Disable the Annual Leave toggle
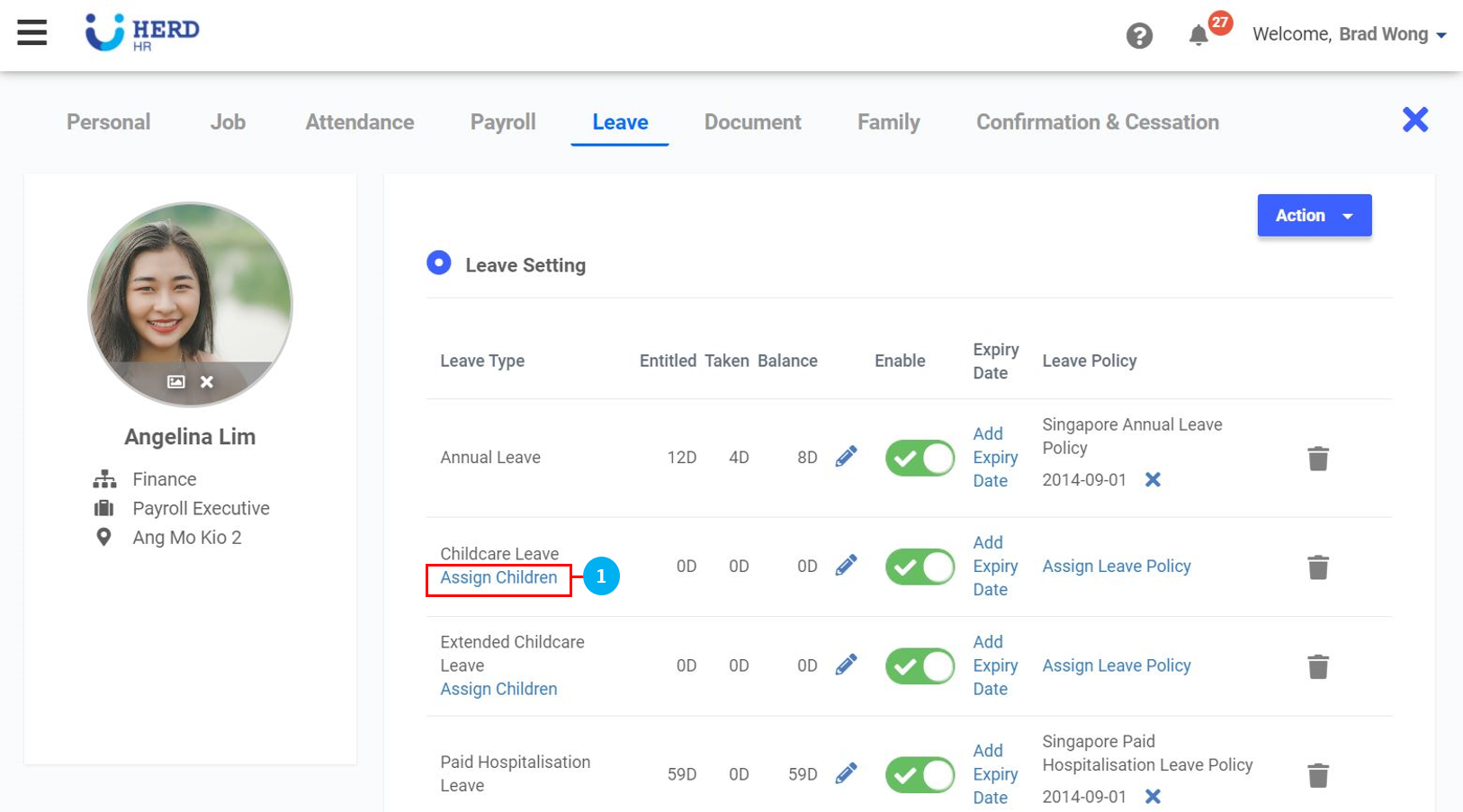The width and height of the screenshot is (1463, 812). point(919,459)
